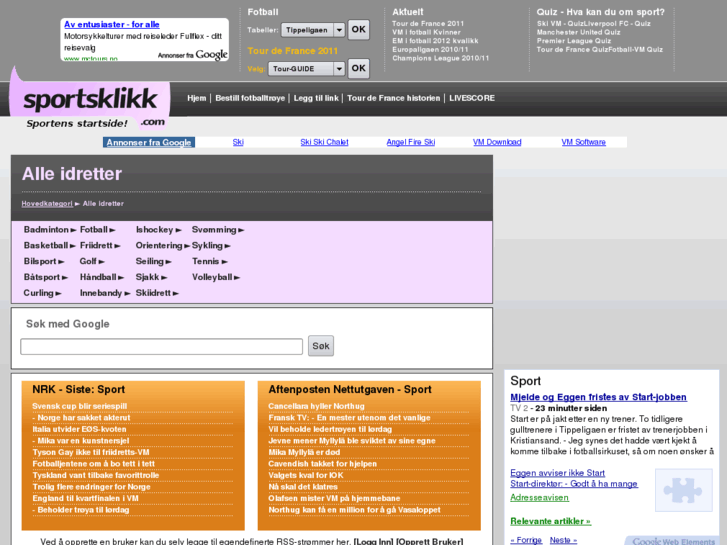Click the VM Software ad link

(x=583, y=142)
